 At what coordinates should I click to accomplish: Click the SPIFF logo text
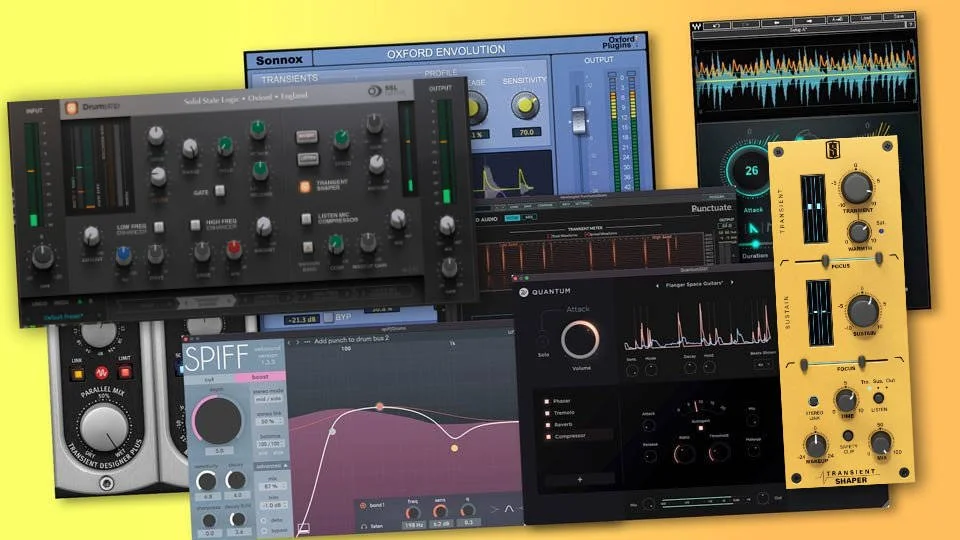click(216, 358)
